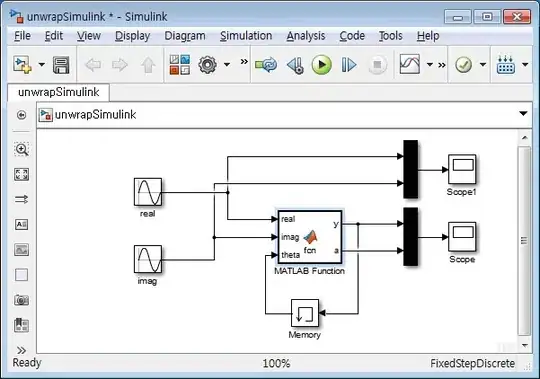This screenshot has height=379, width=540.
Task: Open the Simulation menu
Action: pyautogui.click(x=246, y=36)
